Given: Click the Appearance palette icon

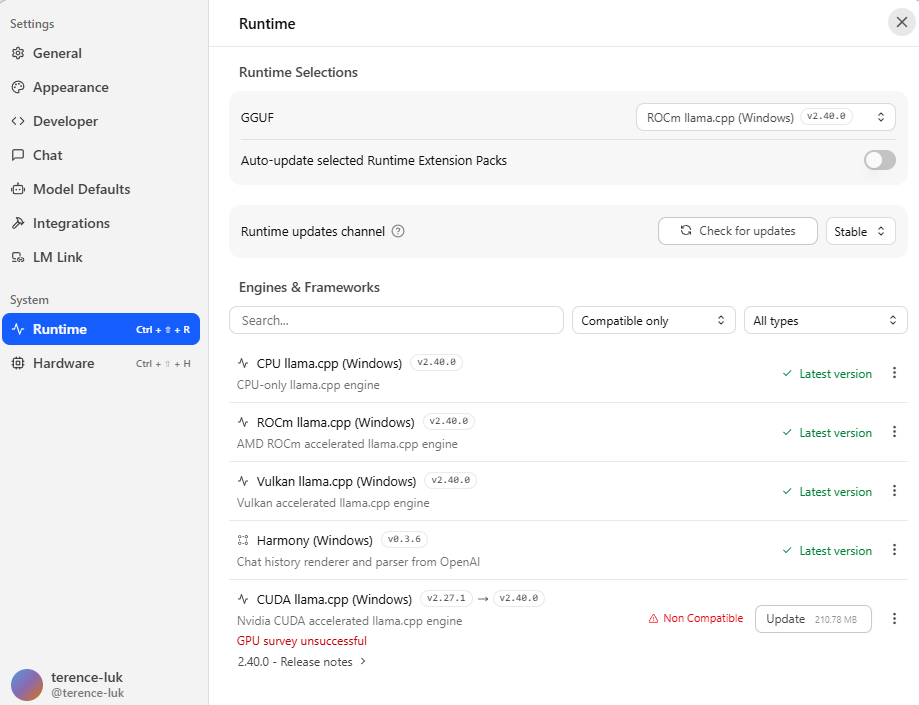Looking at the screenshot, I should click(18, 87).
